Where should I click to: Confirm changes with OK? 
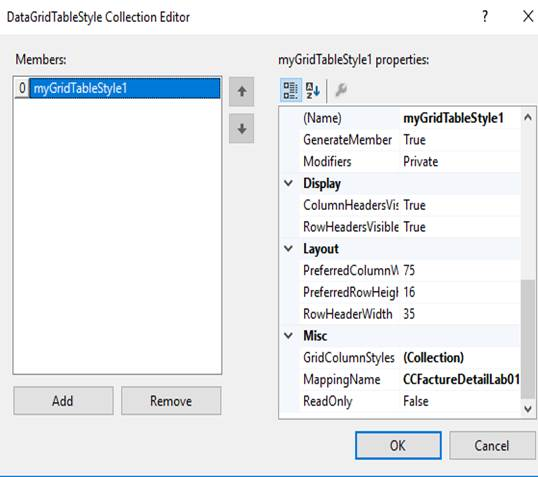pyautogui.click(x=398, y=445)
